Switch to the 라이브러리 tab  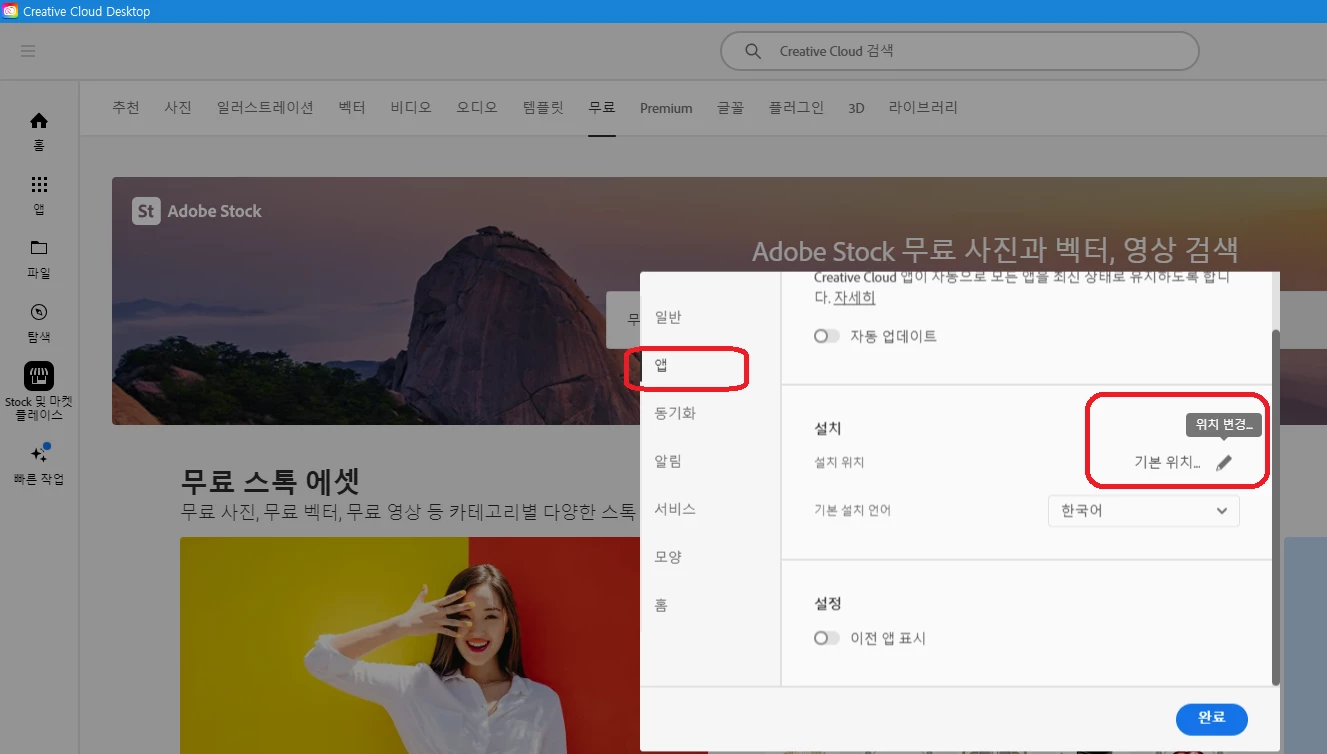tap(923, 107)
